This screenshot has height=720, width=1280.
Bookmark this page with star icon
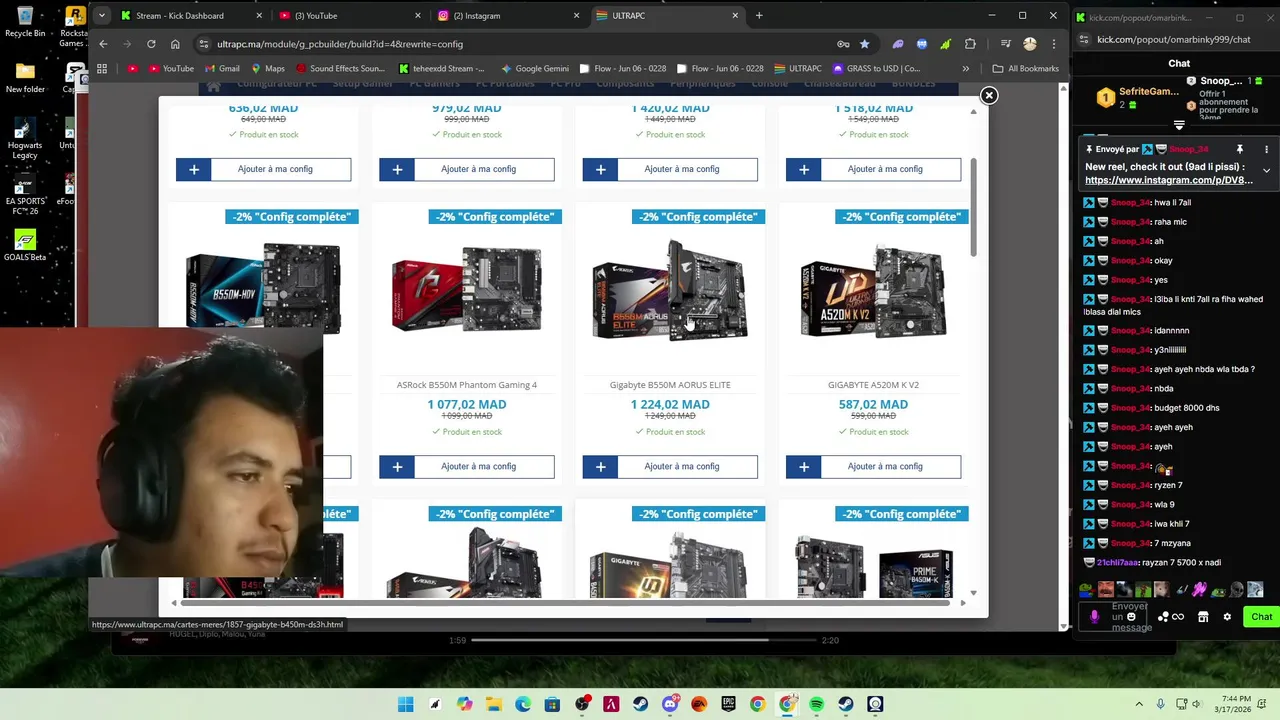pyautogui.click(x=864, y=44)
